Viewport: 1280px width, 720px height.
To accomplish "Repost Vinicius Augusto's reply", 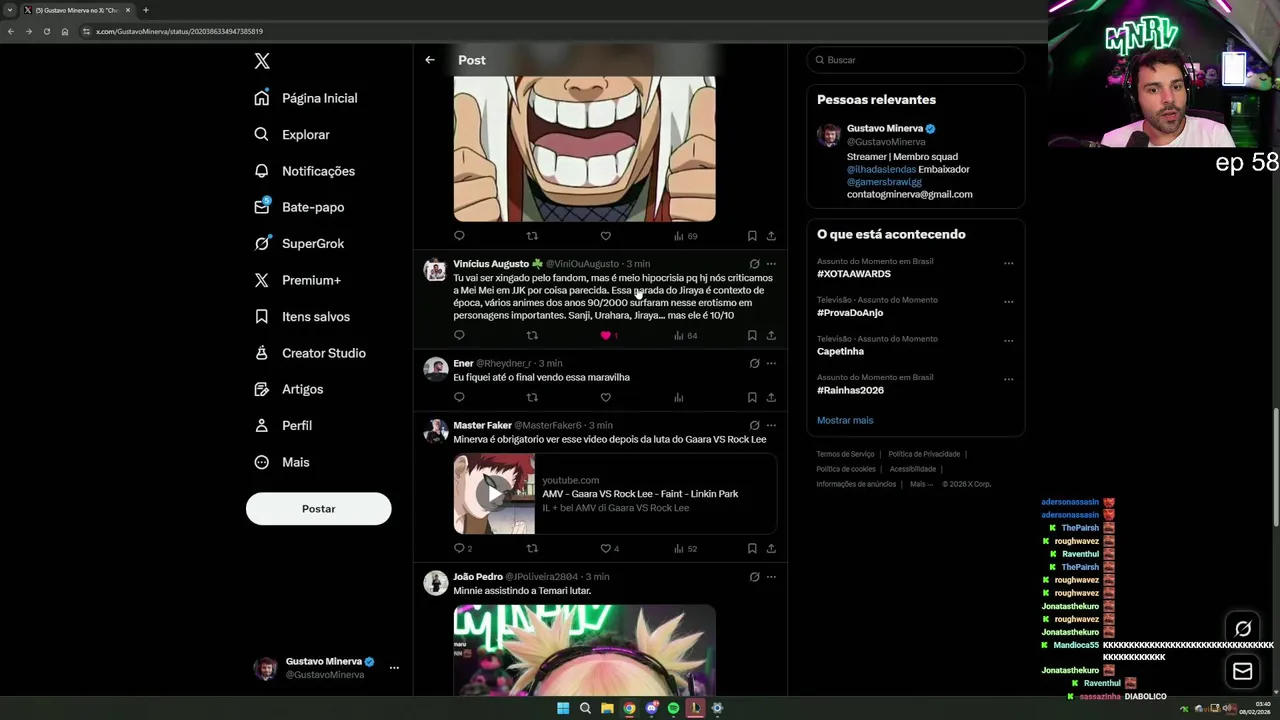I will (x=532, y=335).
